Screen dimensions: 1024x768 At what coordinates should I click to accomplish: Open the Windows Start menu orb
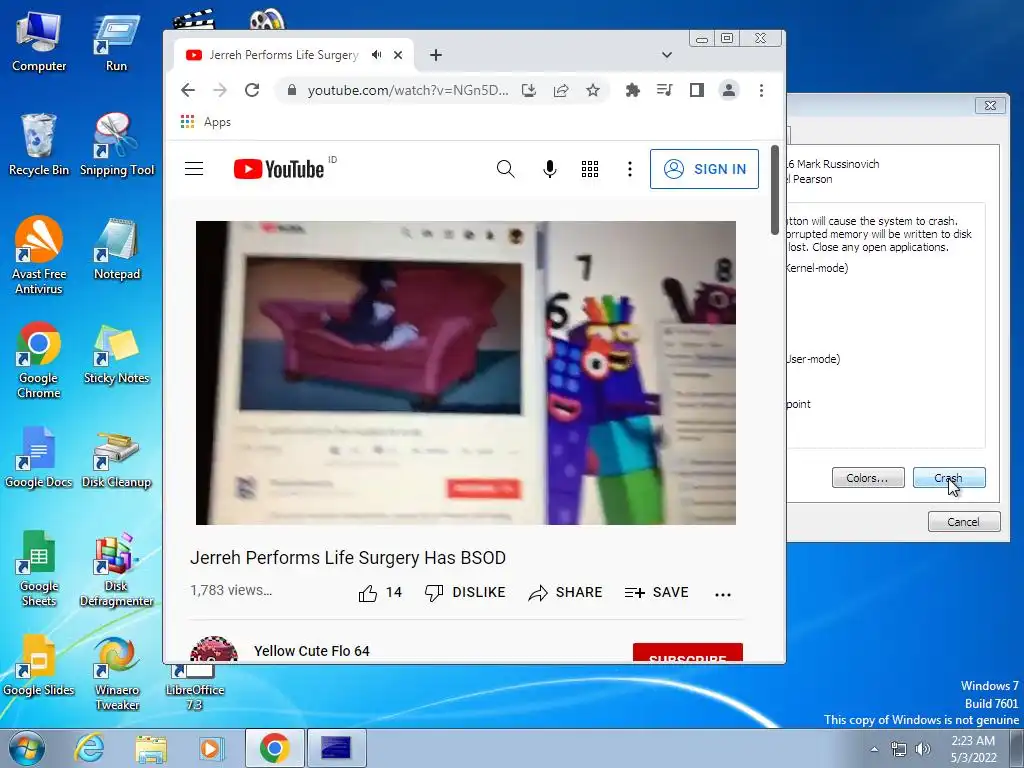pos(26,748)
